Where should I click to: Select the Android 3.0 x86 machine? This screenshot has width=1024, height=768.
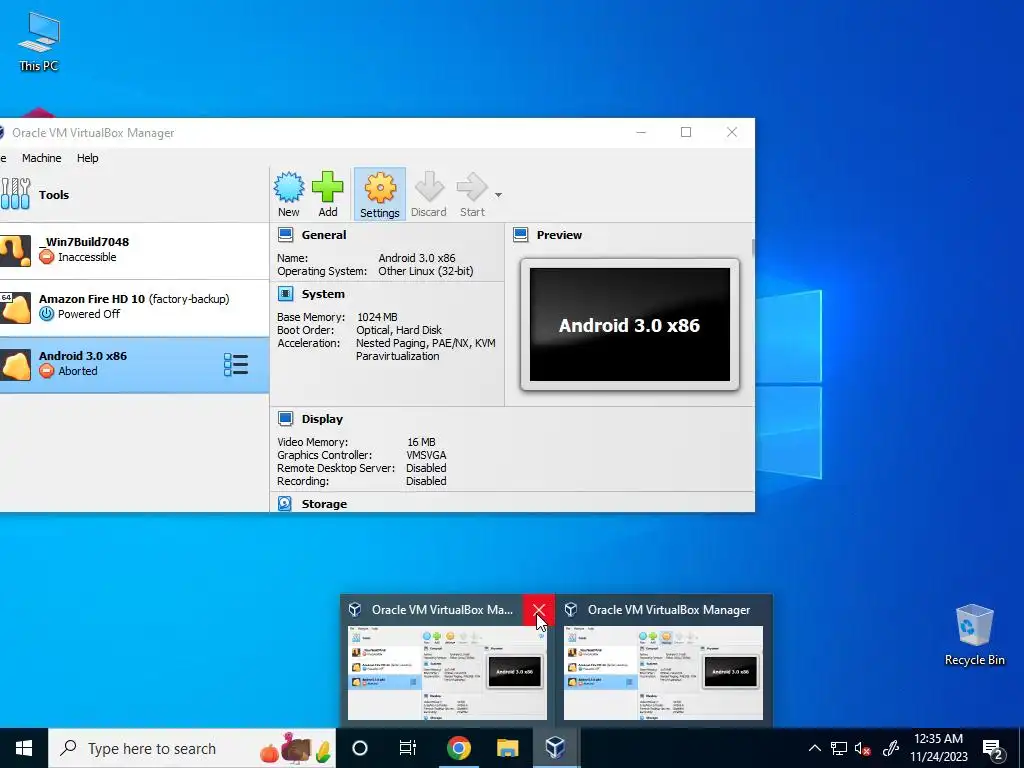(134, 364)
